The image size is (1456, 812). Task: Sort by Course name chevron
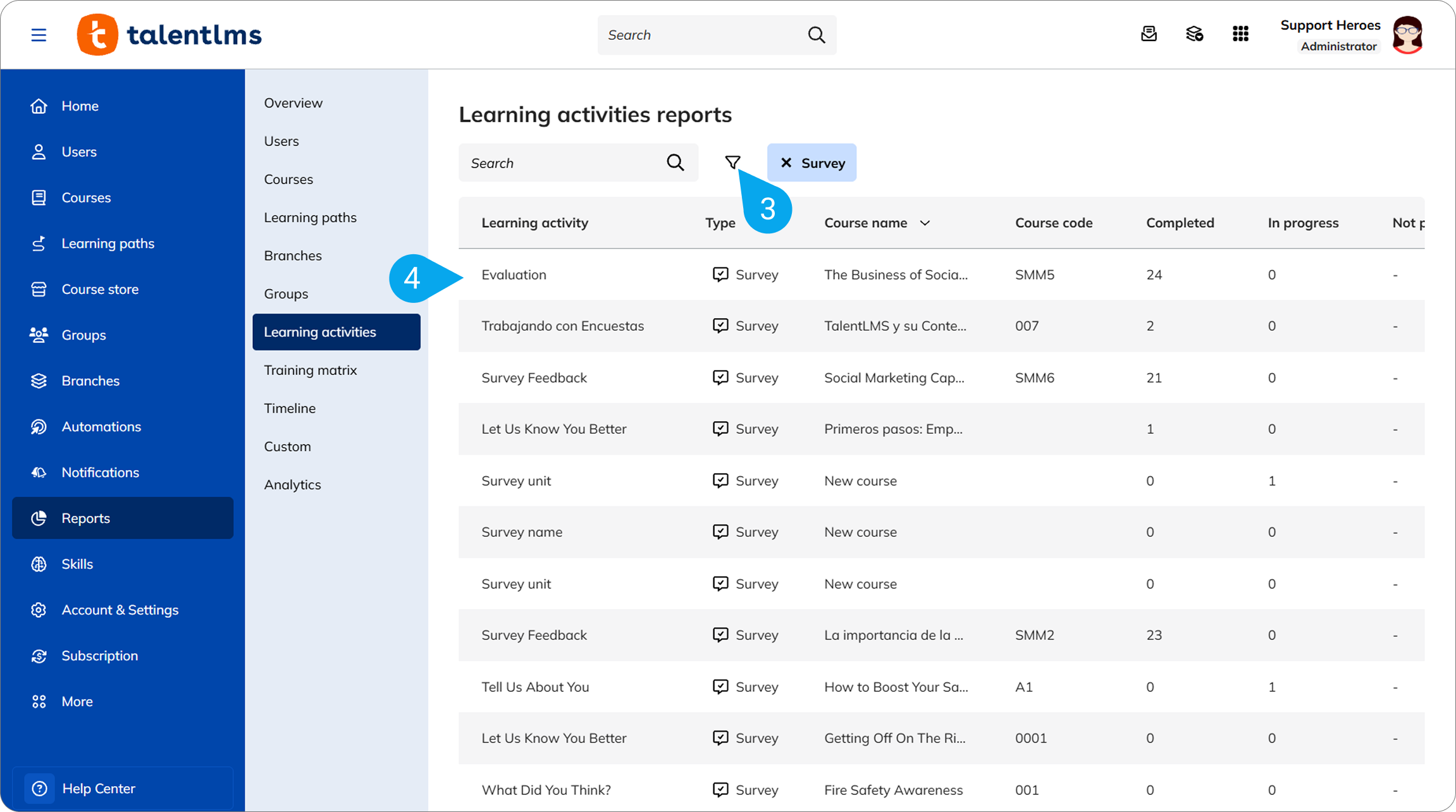pos(925,223)
